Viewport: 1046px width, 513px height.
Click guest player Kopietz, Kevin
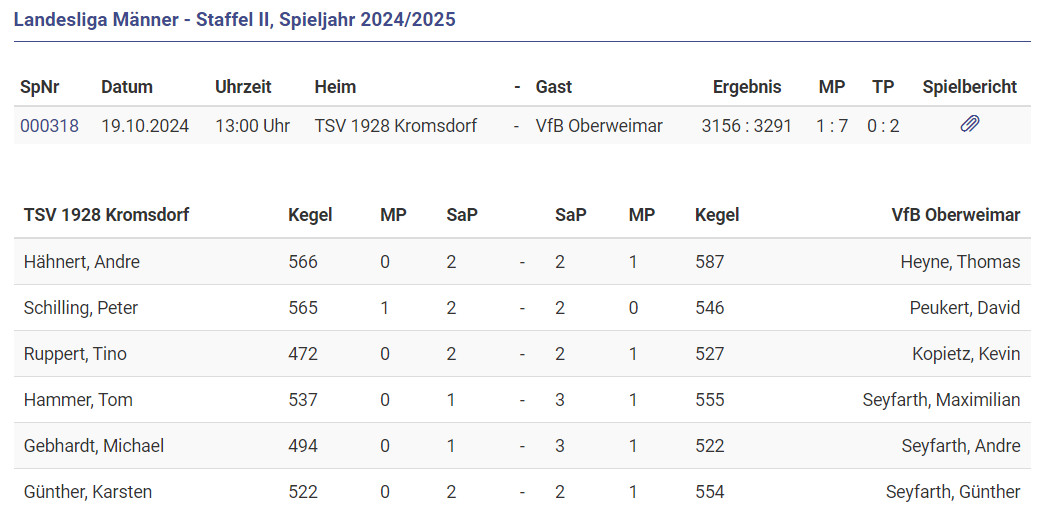click(x=966, y=354)
